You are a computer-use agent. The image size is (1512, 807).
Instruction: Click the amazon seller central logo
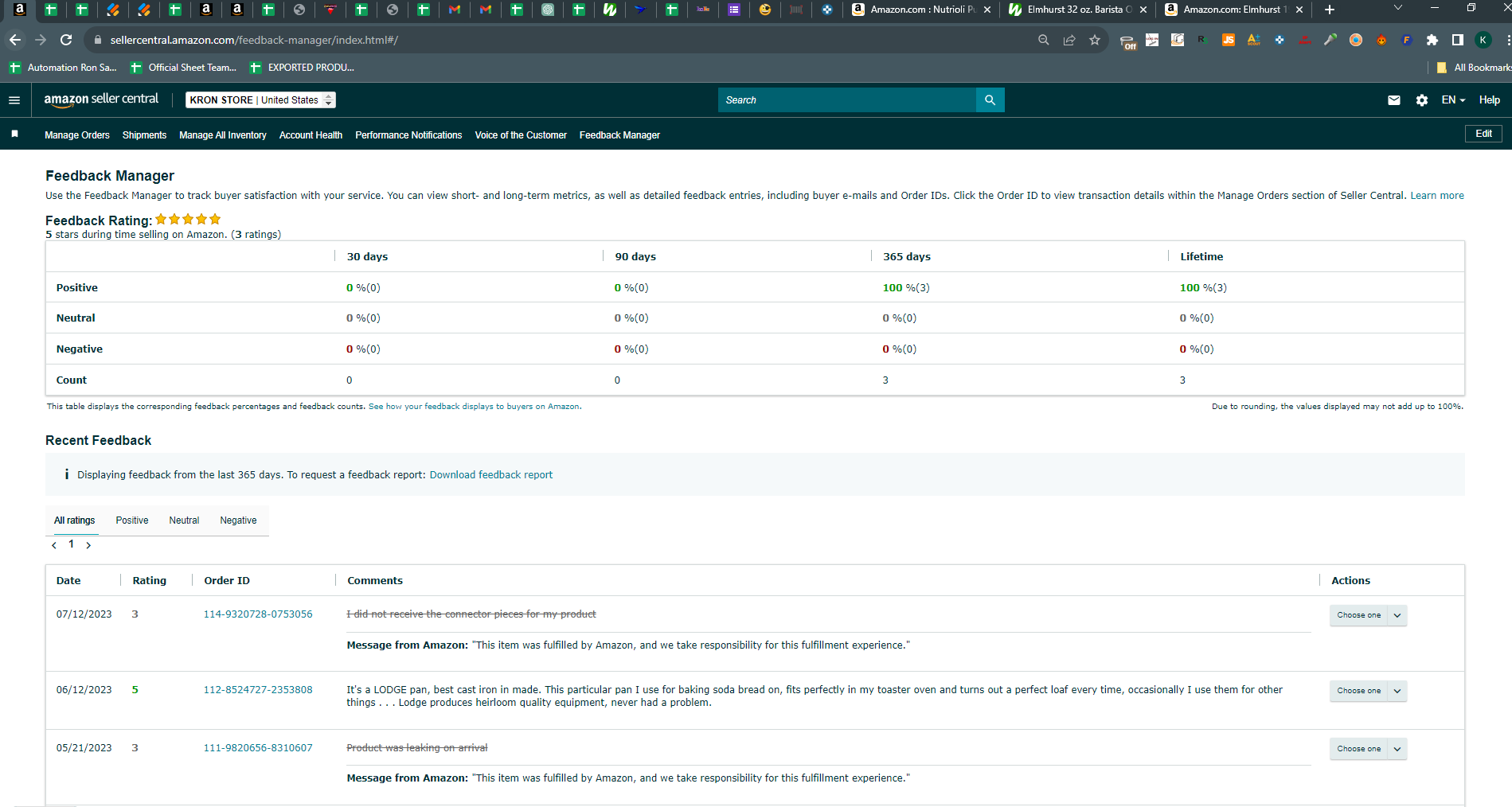point(101,99)
